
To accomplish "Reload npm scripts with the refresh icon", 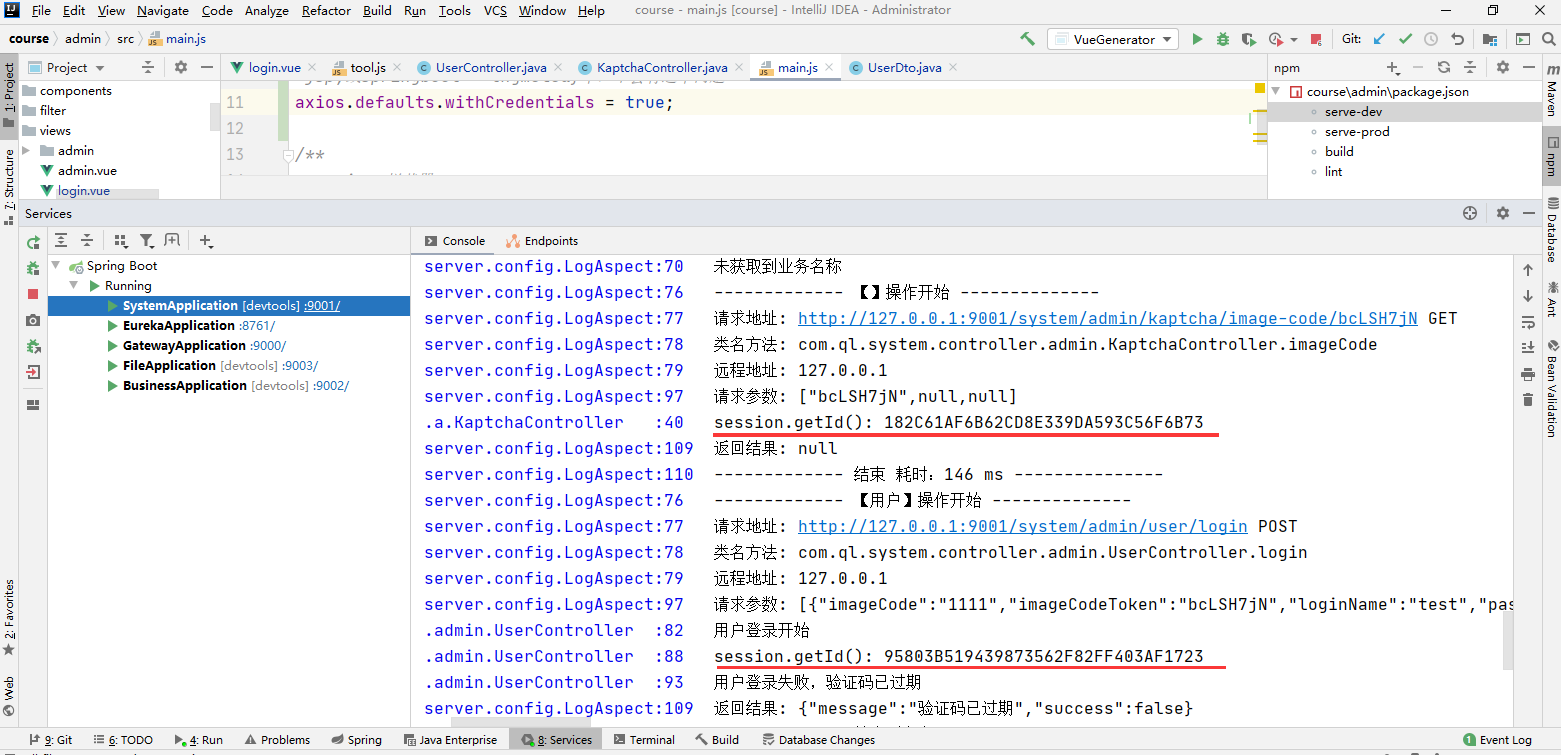I will 1444,67.
